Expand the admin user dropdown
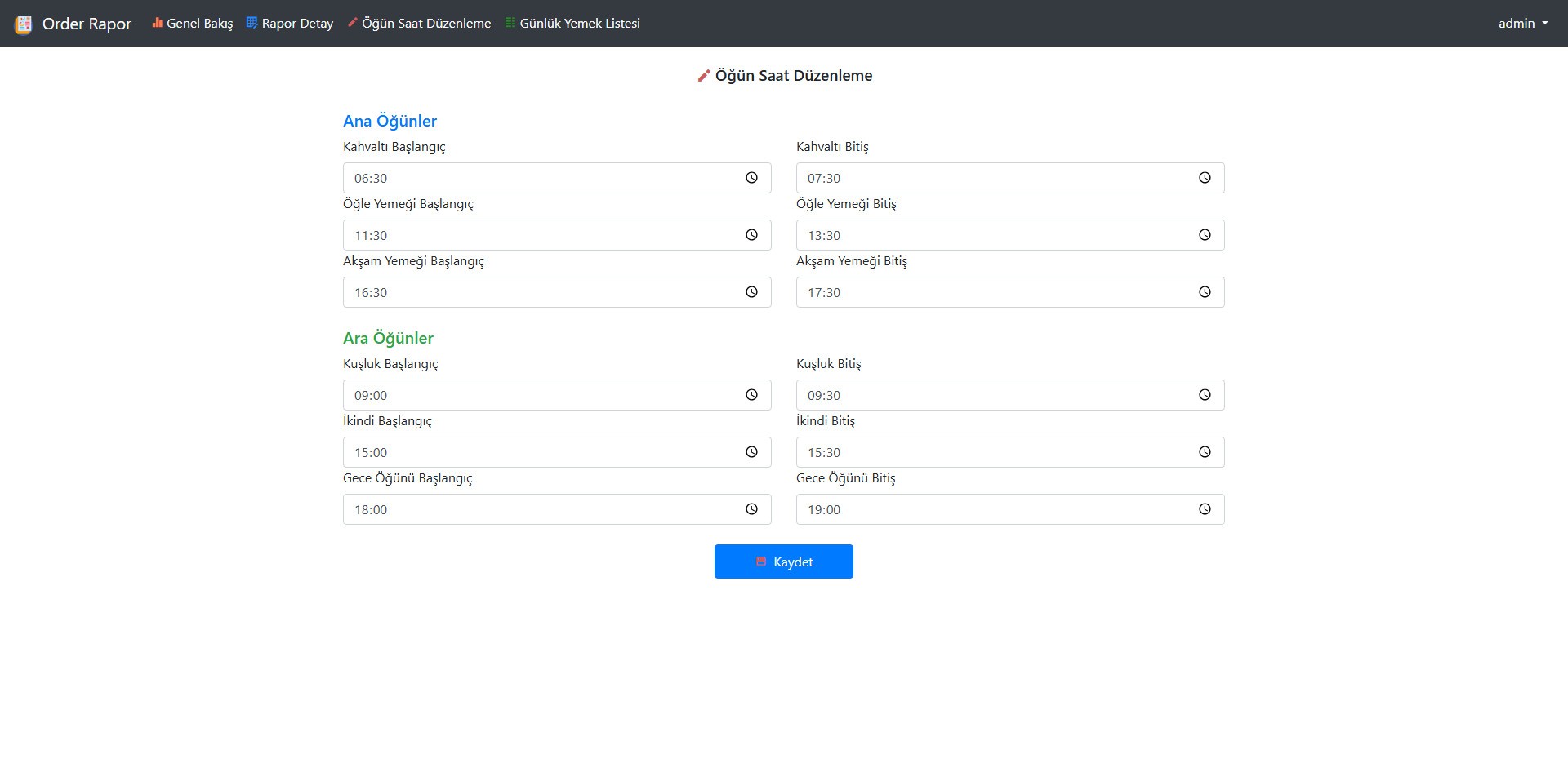1568x777 pixels. 1522,24
